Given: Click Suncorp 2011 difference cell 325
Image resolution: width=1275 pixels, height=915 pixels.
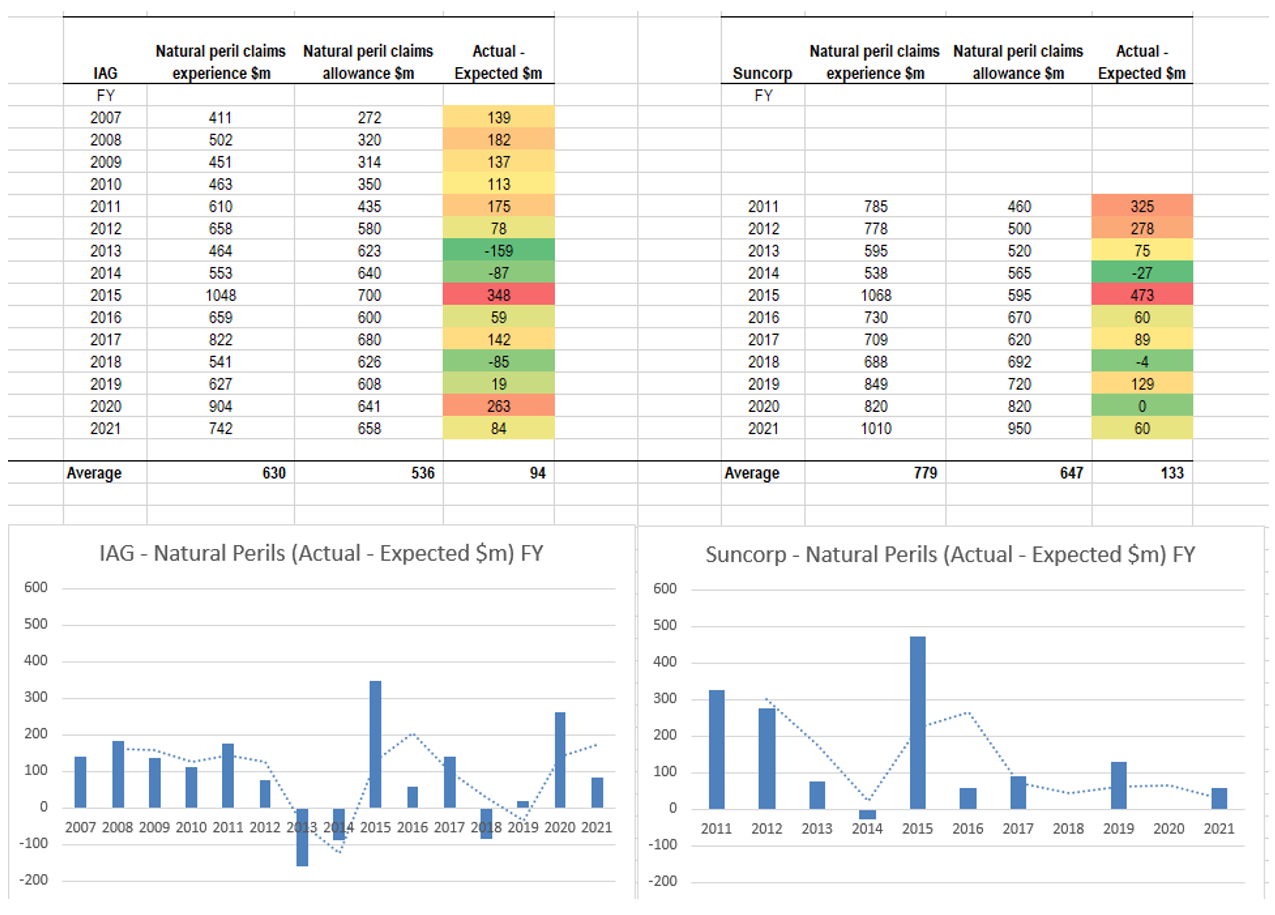Looking at the screenshot, I should pyautogui.click(x=1142, y=206).
